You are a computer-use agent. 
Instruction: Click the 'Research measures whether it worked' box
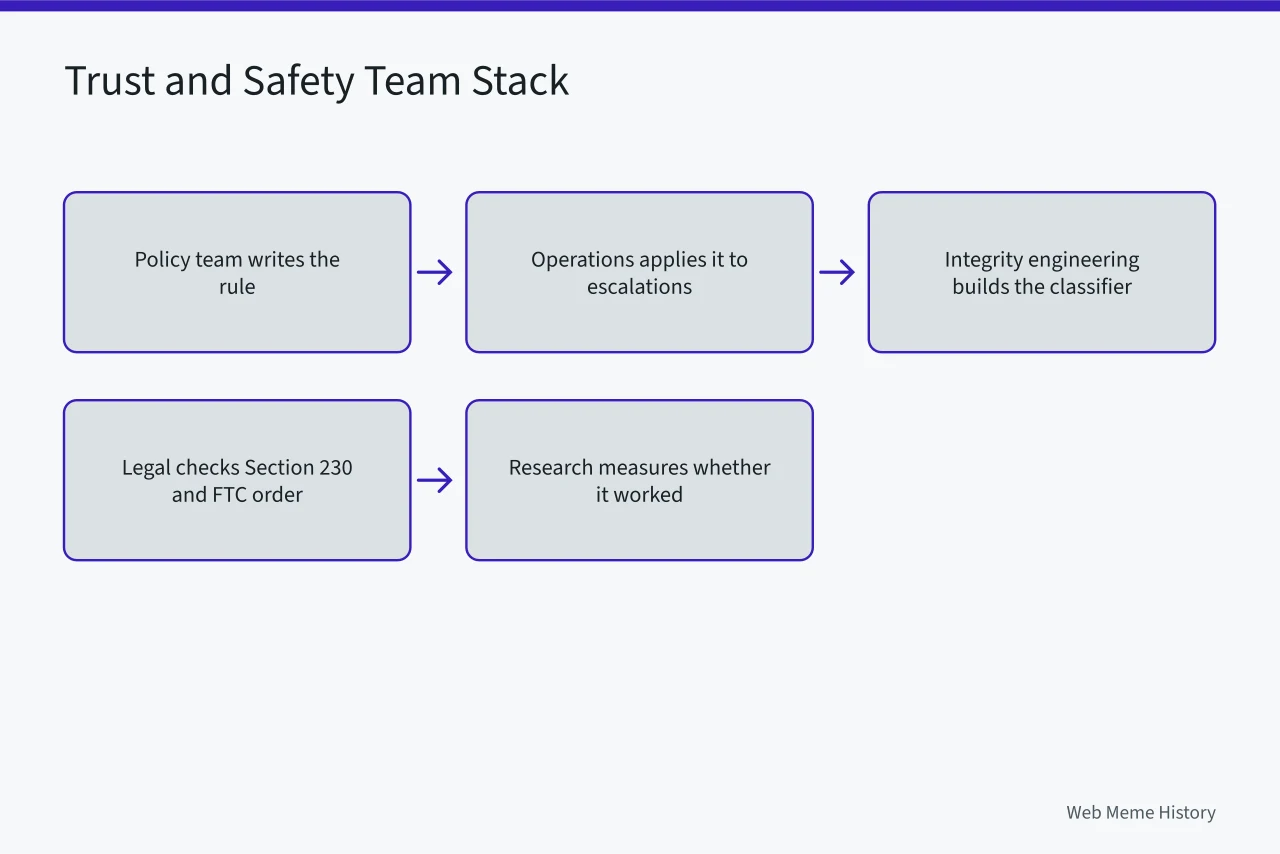639,480
